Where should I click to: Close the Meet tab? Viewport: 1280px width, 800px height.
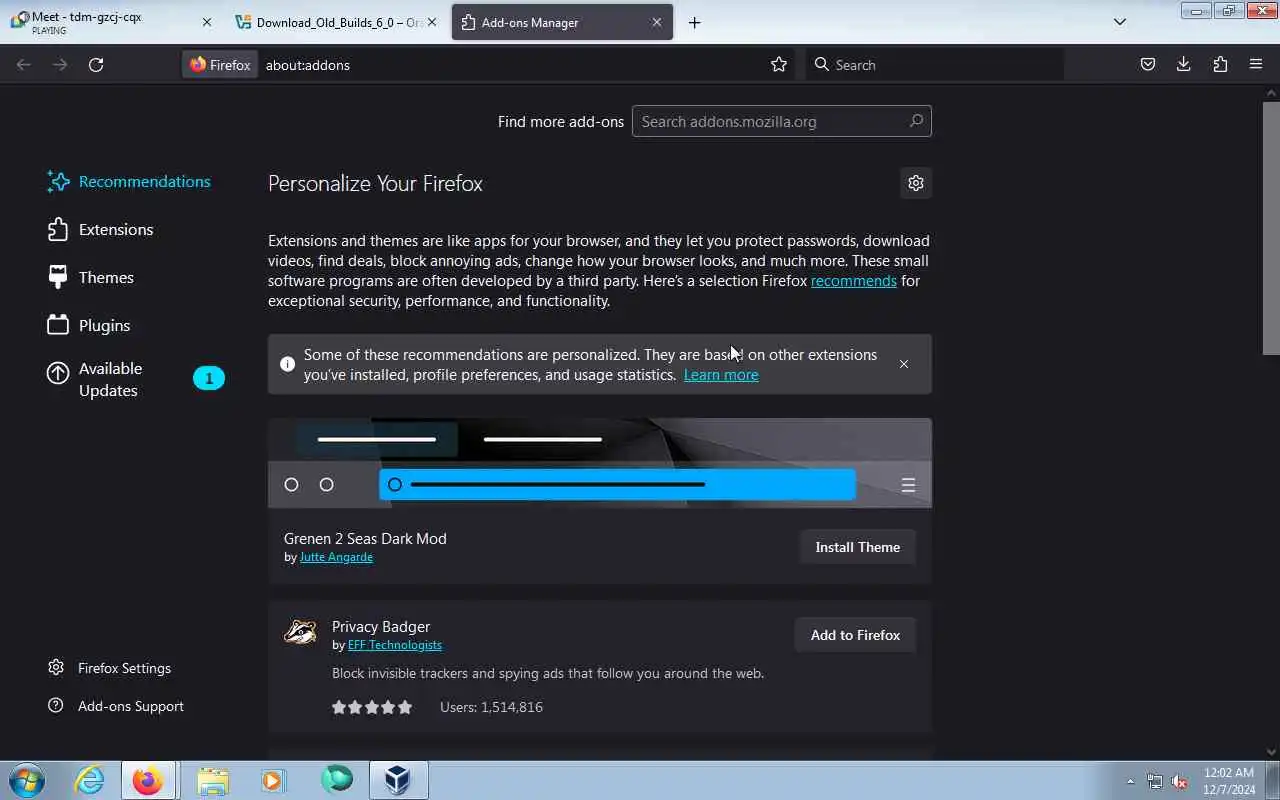(x=207, y=22)
